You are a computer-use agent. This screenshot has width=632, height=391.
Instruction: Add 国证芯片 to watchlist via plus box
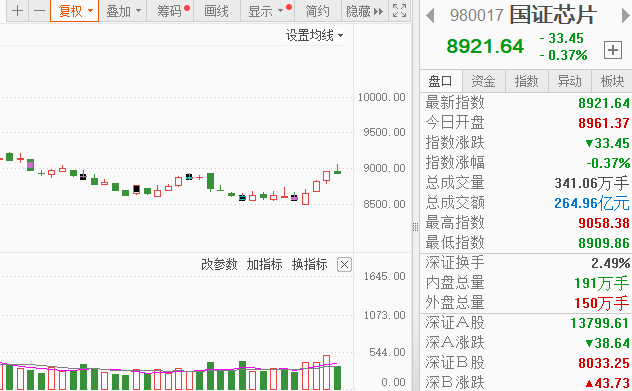coord(613,50)
